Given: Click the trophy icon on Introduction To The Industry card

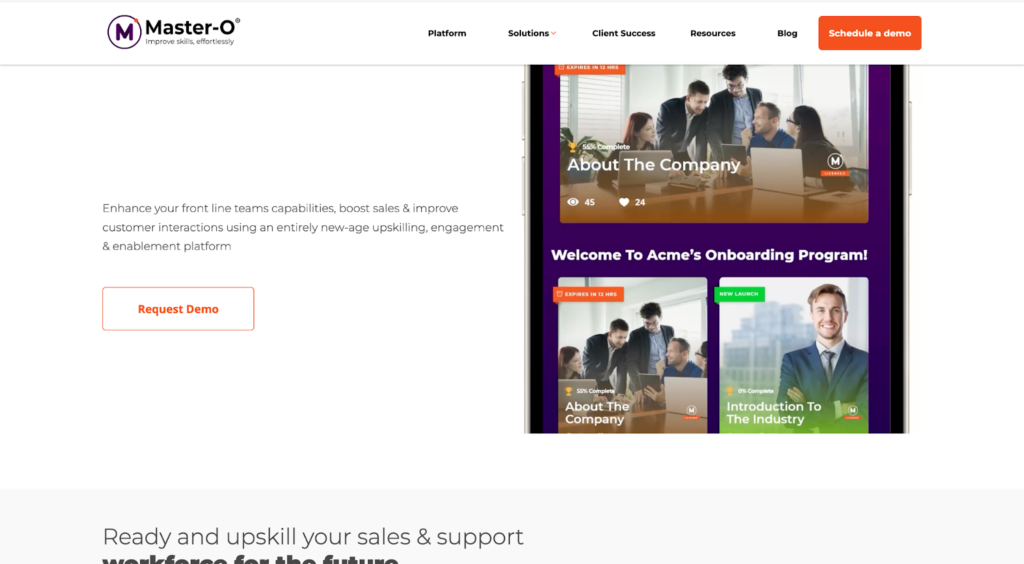Looking at the screenshot, I should click(x=730, y=391).
